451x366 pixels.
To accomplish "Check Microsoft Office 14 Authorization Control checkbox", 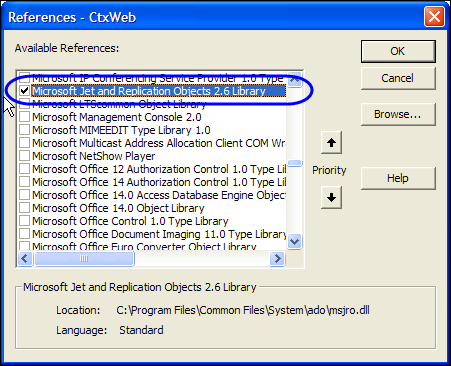I will [x=24, y=182].
